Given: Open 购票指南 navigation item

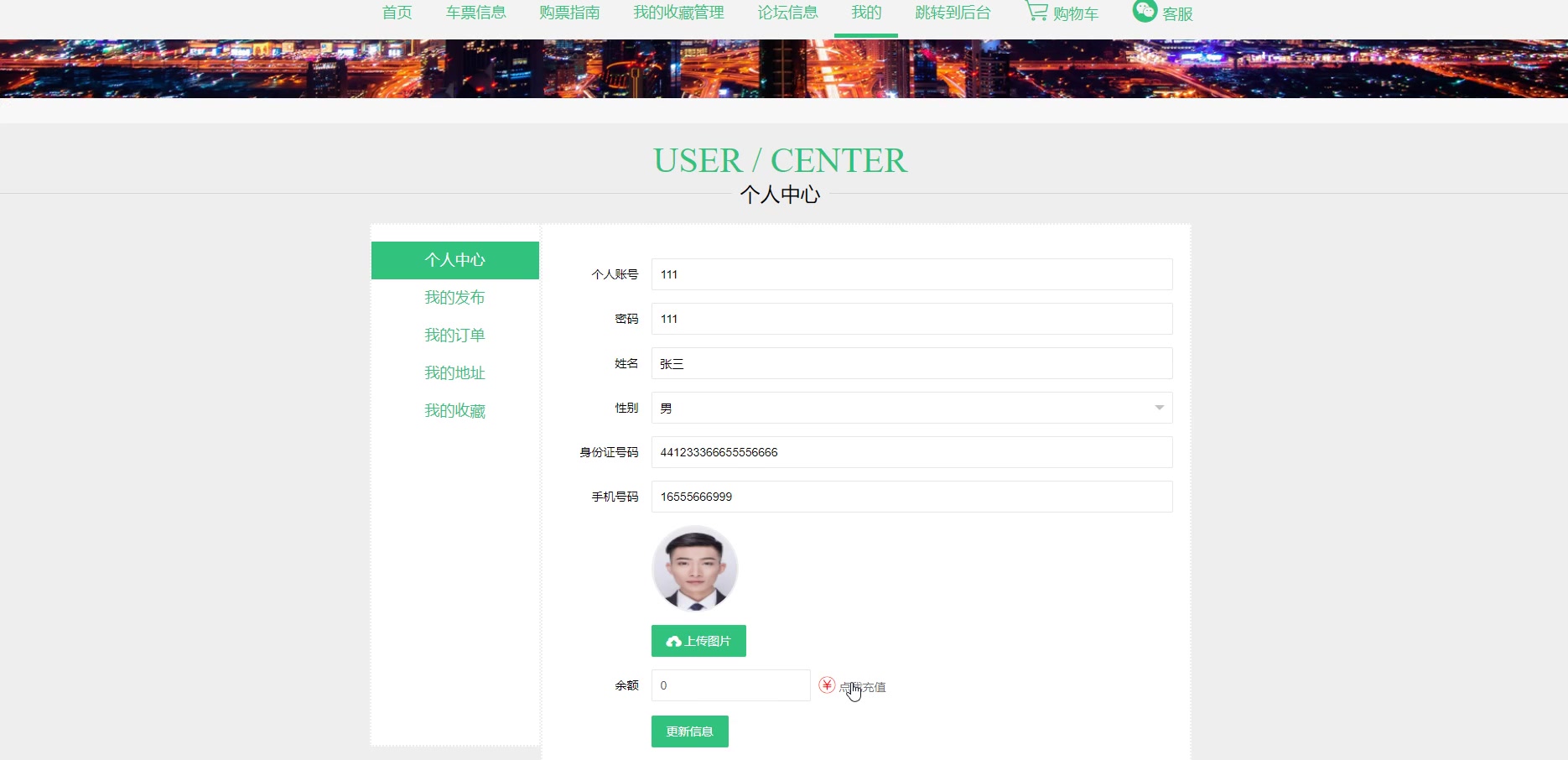Looking at the screenshot, I should coord(569,13).
